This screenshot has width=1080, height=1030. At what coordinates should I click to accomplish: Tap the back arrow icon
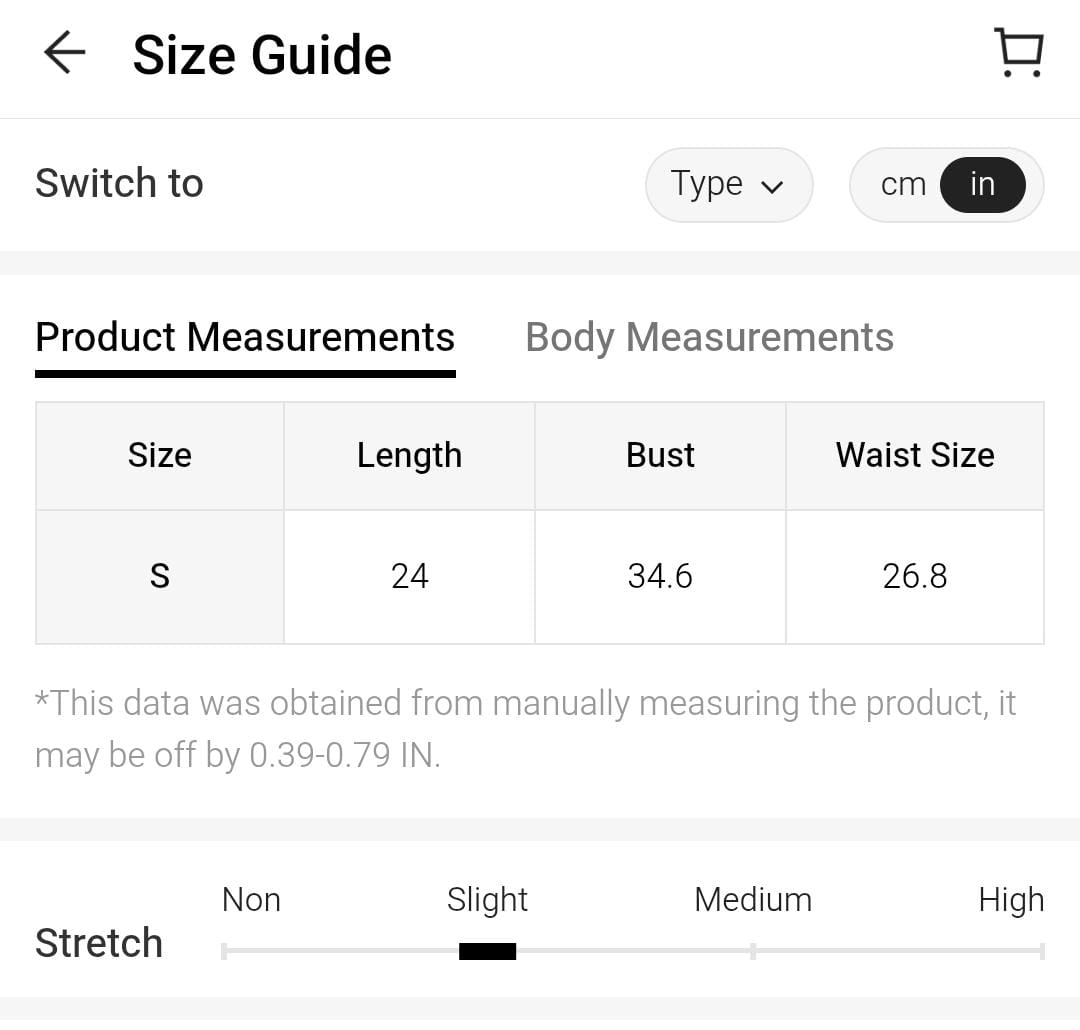tap(65, 53)
